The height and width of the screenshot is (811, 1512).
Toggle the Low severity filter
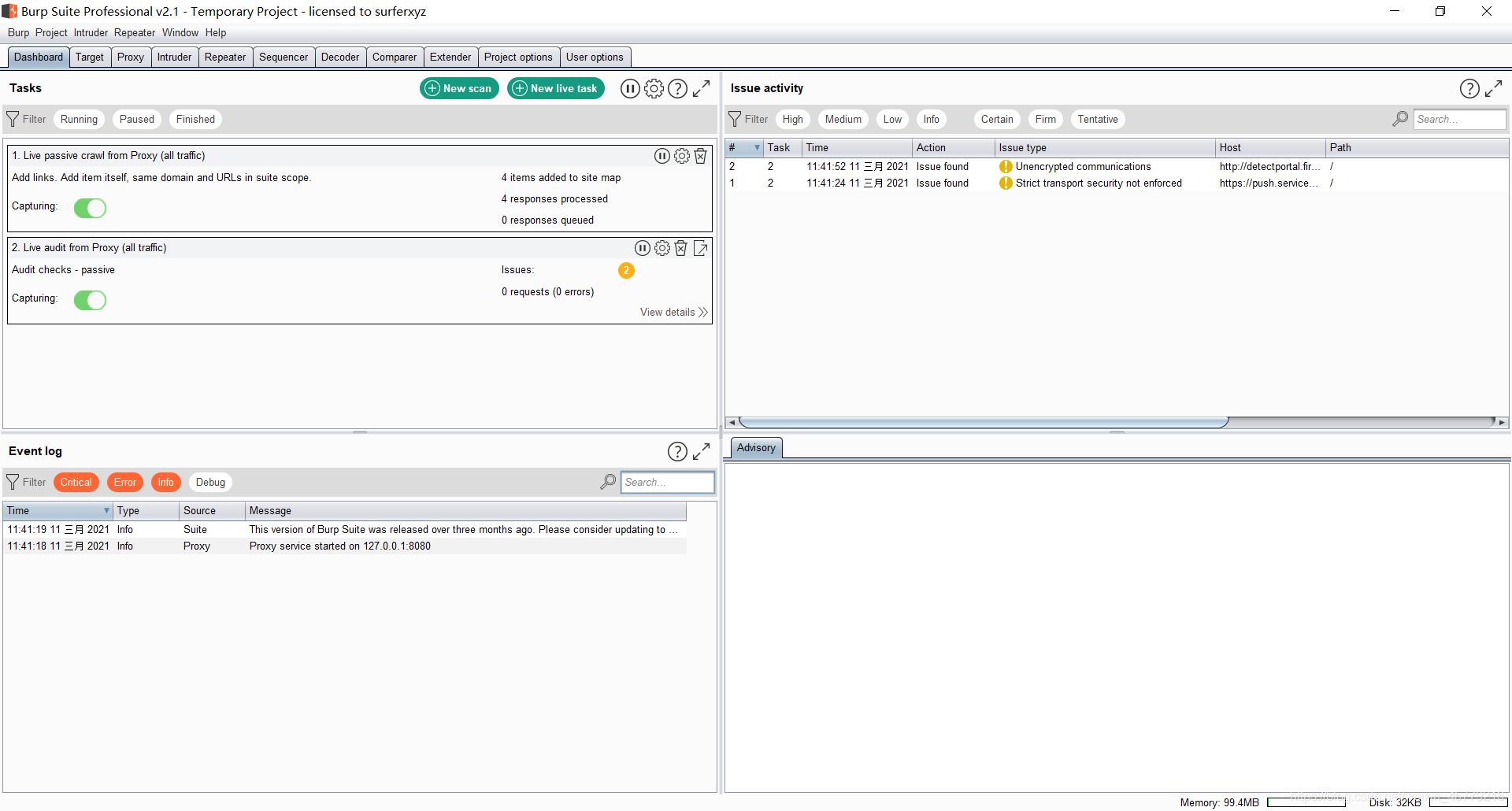[x=892, y=119]
